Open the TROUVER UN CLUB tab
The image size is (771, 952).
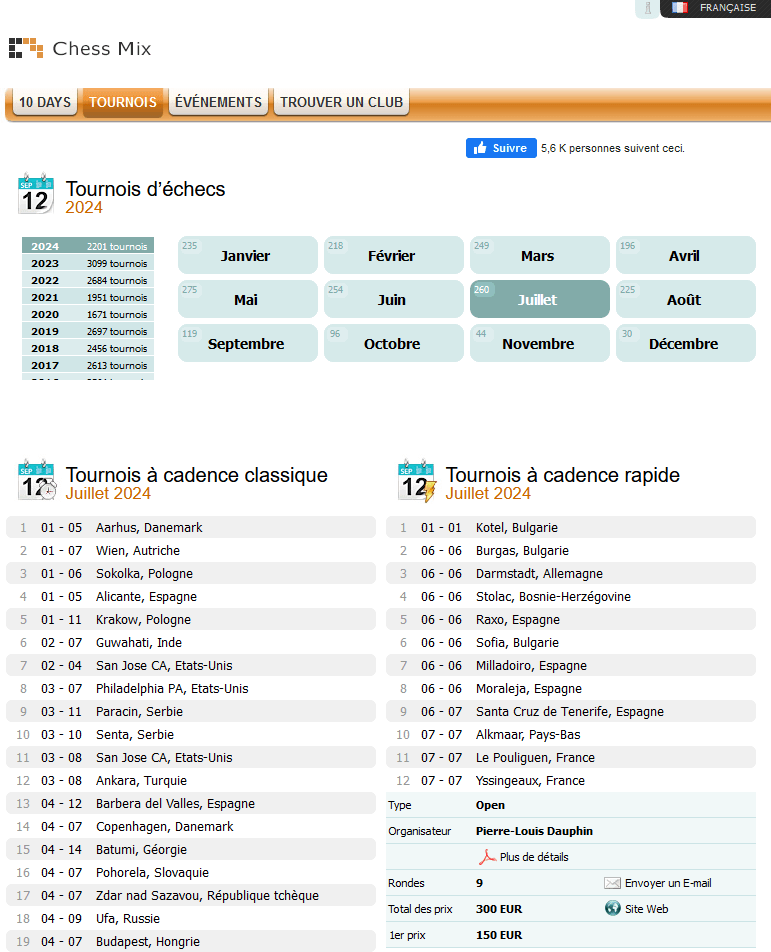341,102
